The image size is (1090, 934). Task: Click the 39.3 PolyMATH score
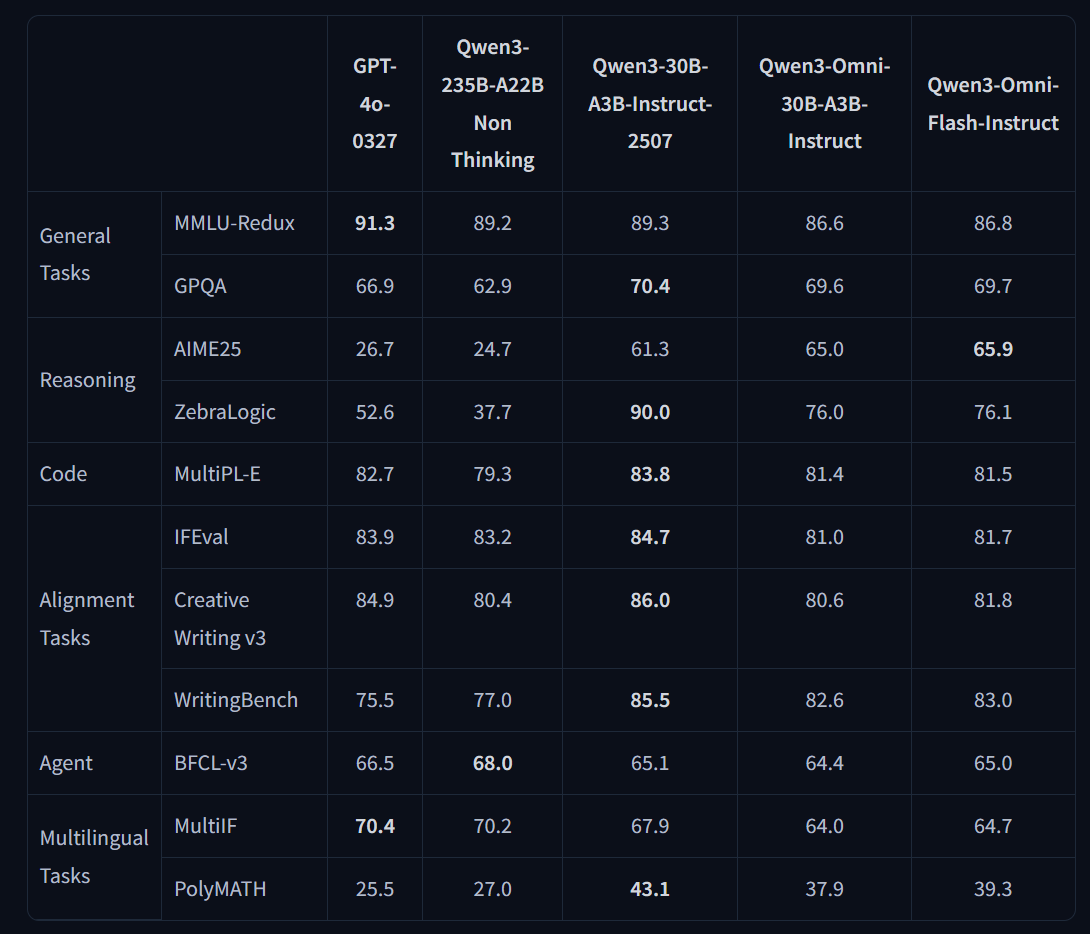coord(993,889)
